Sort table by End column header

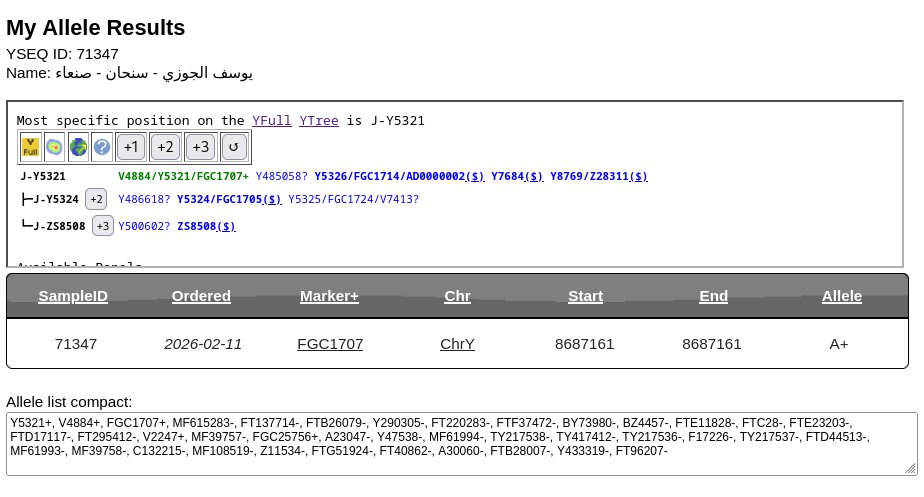713,296
